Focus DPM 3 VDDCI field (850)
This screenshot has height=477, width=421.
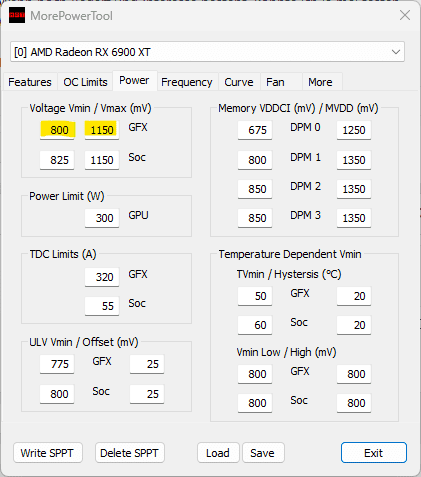click(255, 218)
